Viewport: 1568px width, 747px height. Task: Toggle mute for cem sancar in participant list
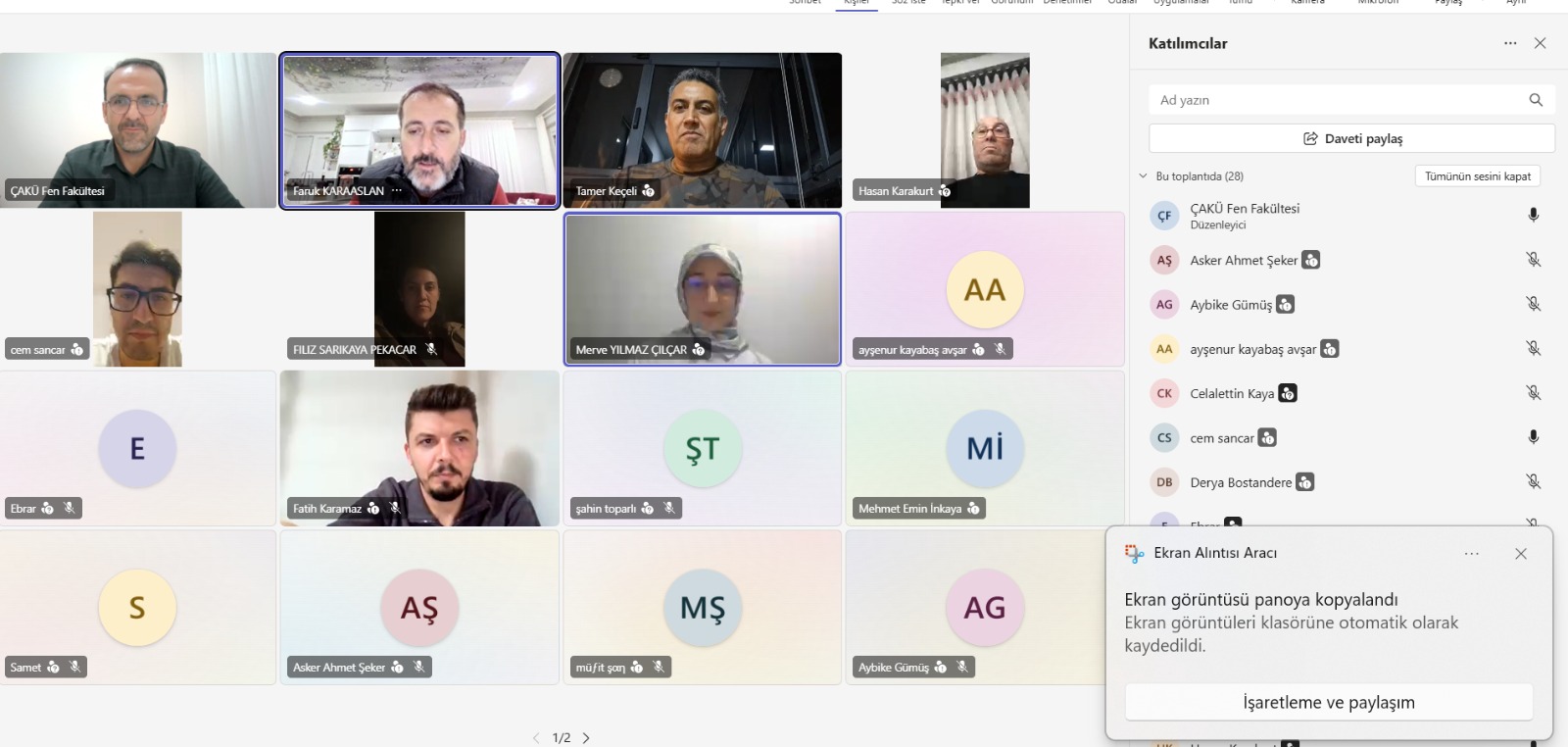[1533, 438]
